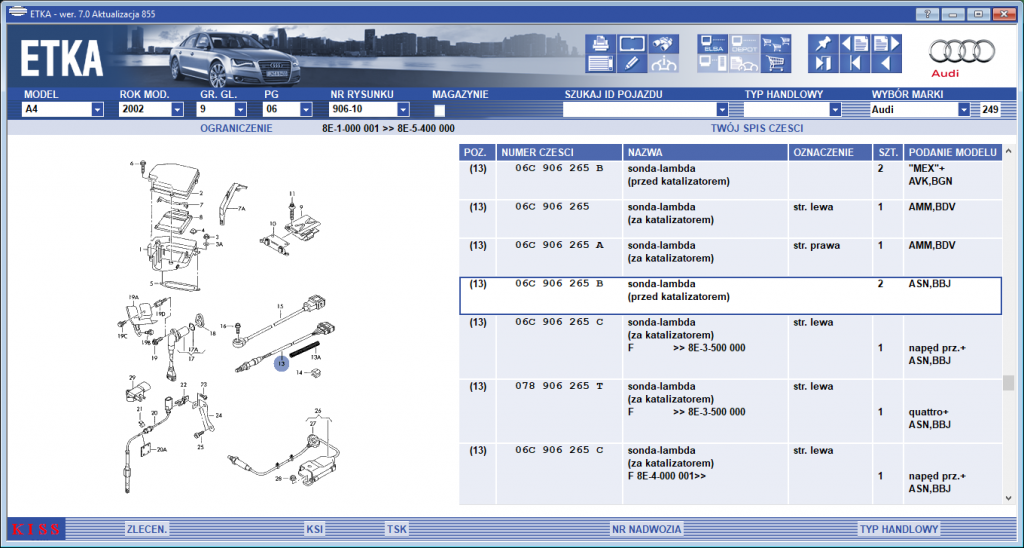
Task: Click the OZNACZENIE column header
Action: click(831, 152)
